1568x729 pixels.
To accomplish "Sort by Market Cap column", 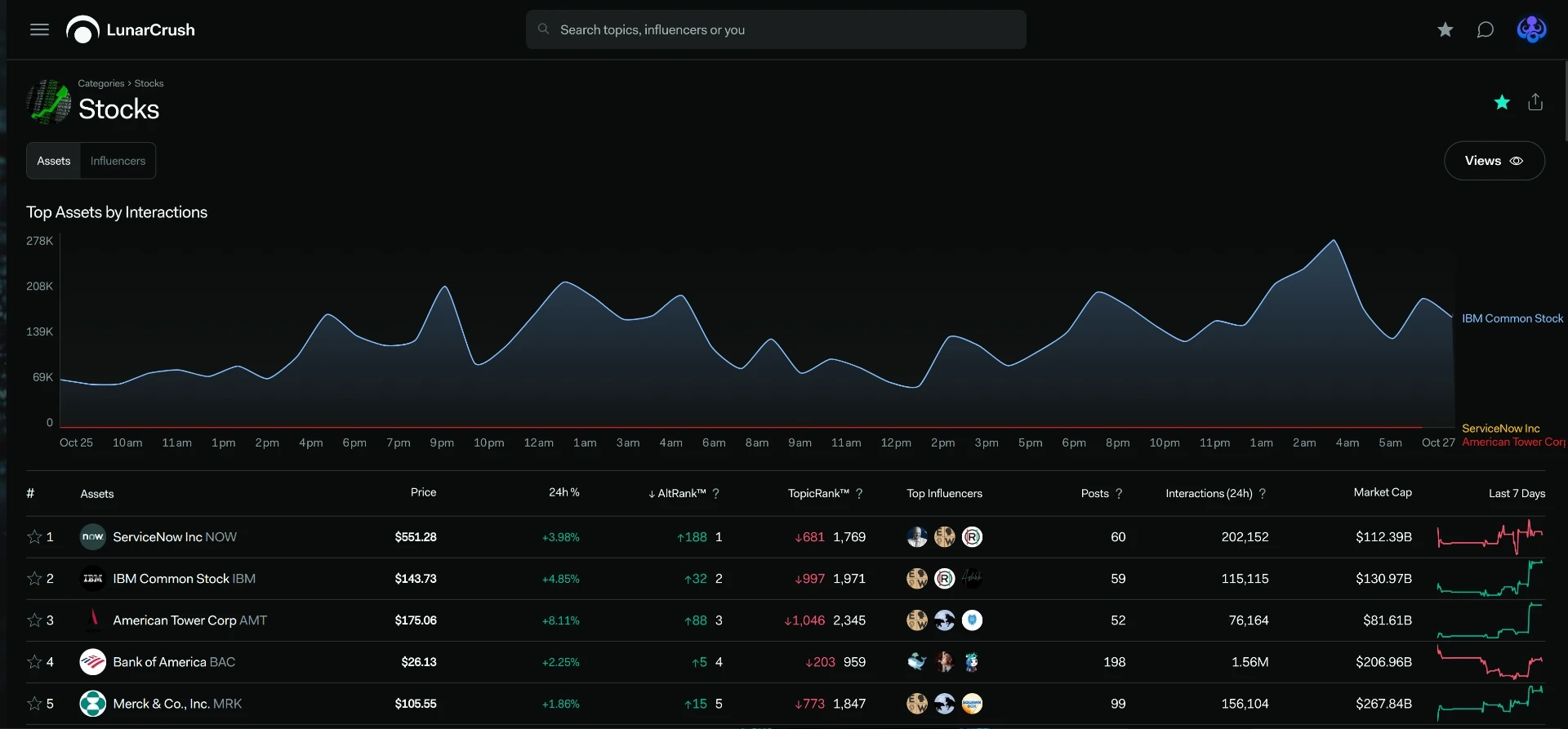I will point(1383,492).
